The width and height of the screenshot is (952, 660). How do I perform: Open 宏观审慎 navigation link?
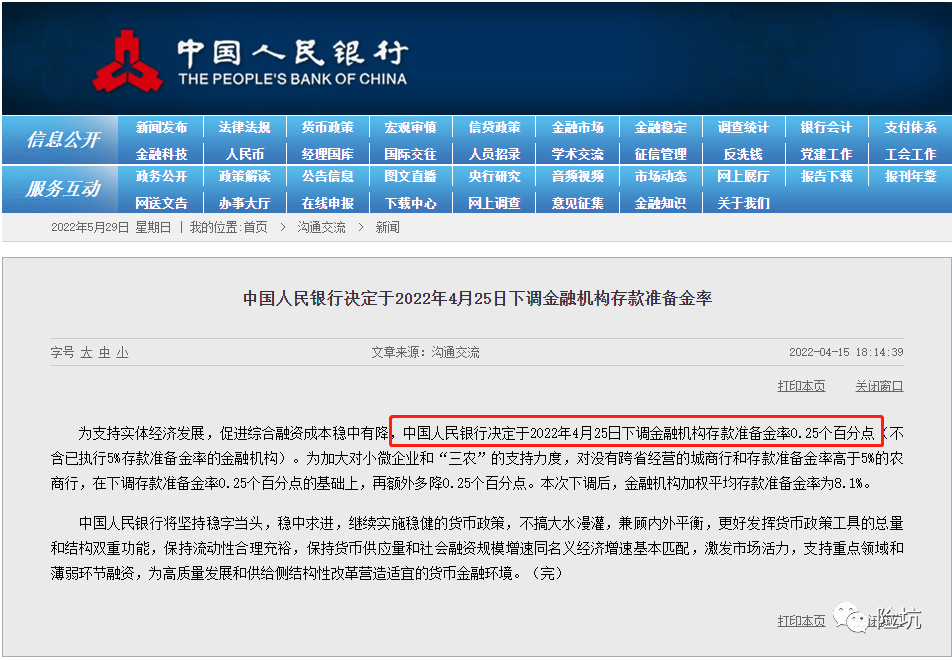coord(410,128)
